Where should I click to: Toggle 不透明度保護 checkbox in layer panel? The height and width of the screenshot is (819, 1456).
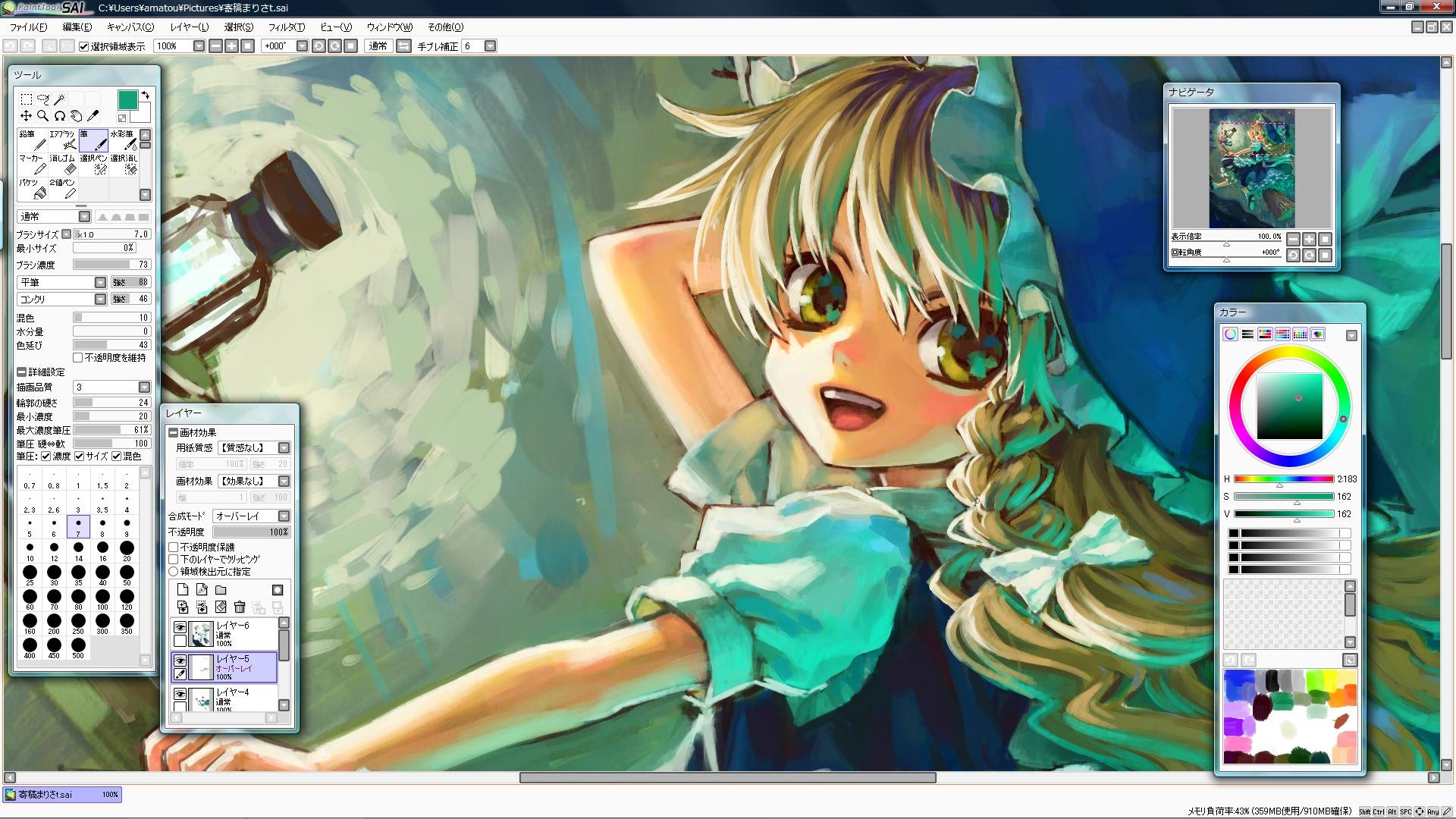pos(174,547)
